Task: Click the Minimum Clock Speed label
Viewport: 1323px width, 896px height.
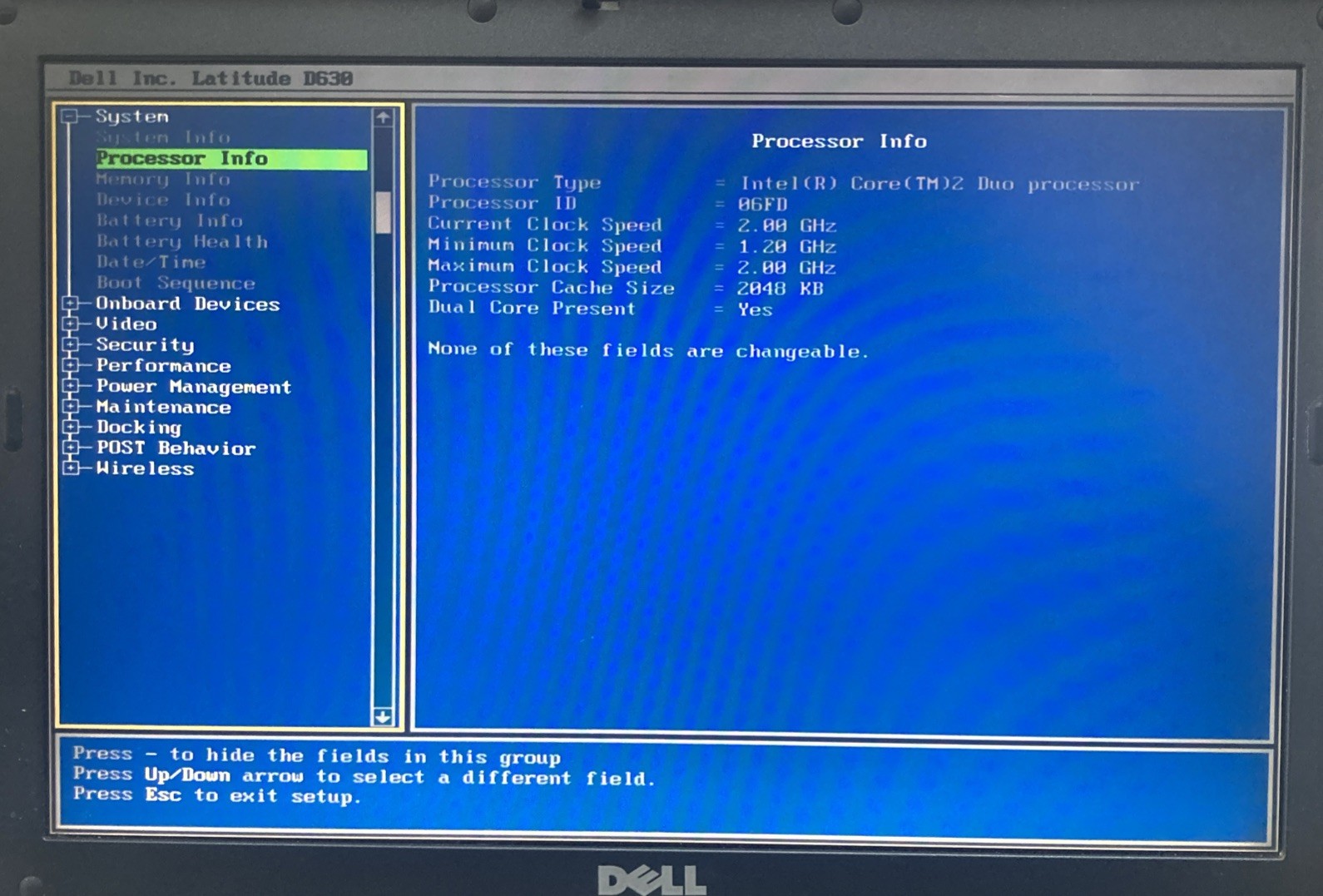Action: 545,245
